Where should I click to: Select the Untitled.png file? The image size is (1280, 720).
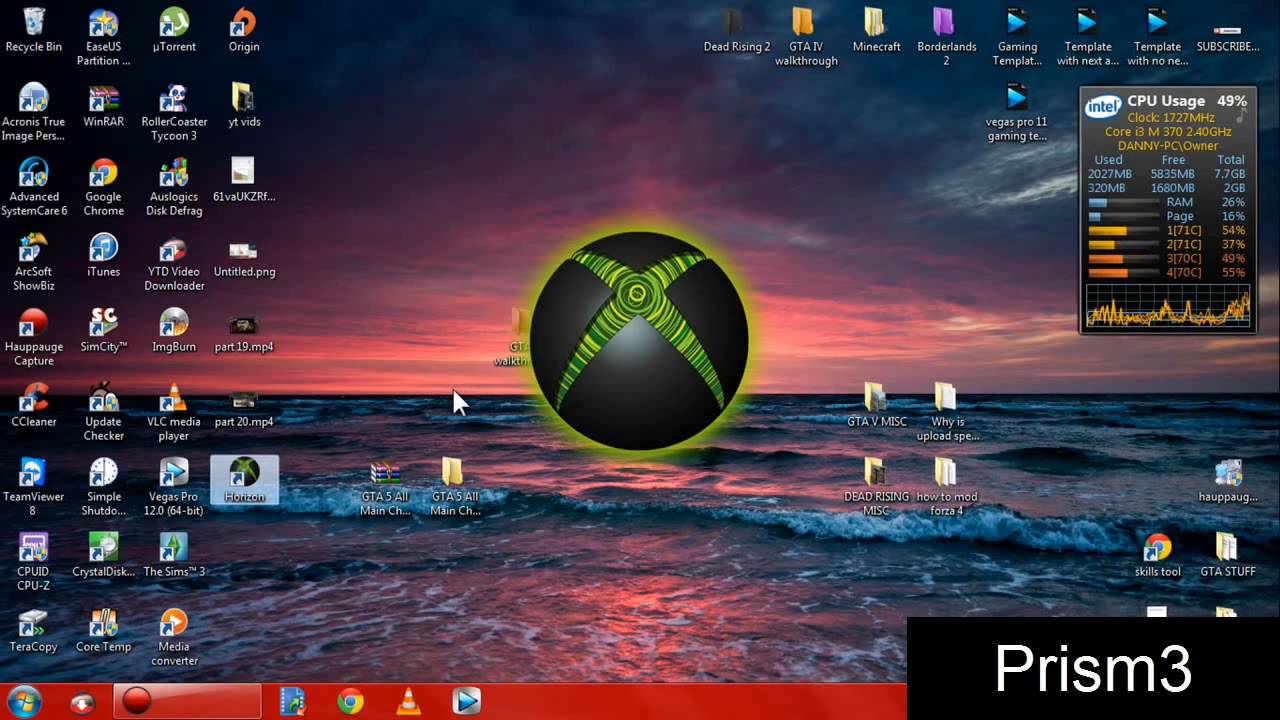(x=243, y=255)
